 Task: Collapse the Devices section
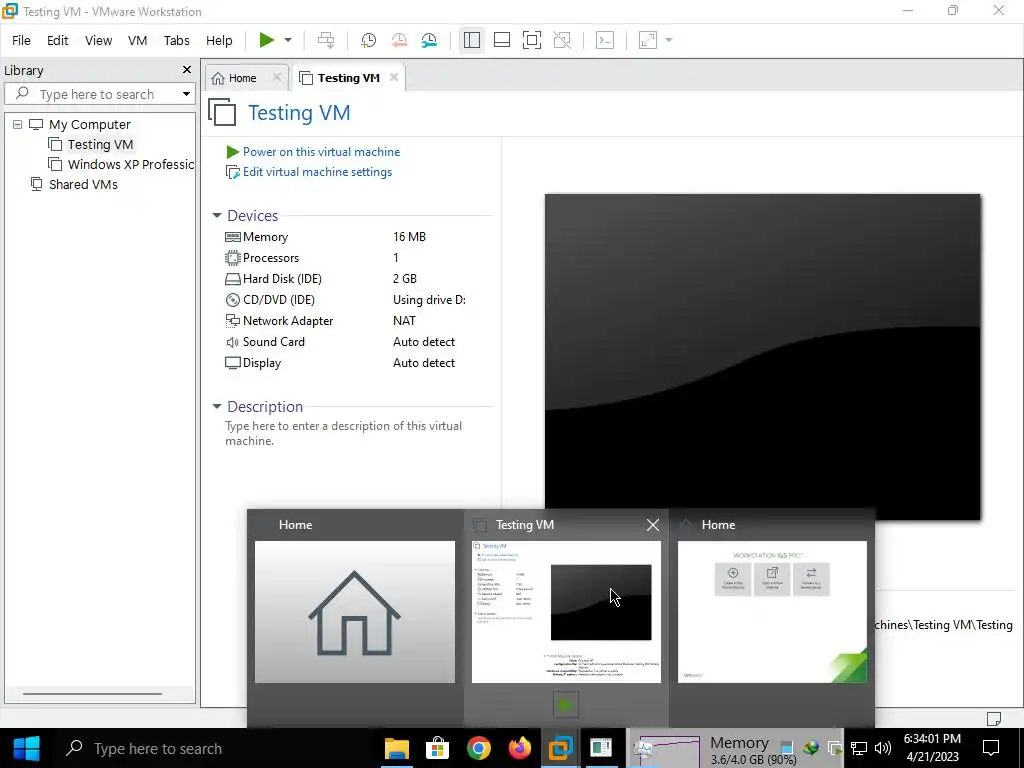[x=217, y=216]
